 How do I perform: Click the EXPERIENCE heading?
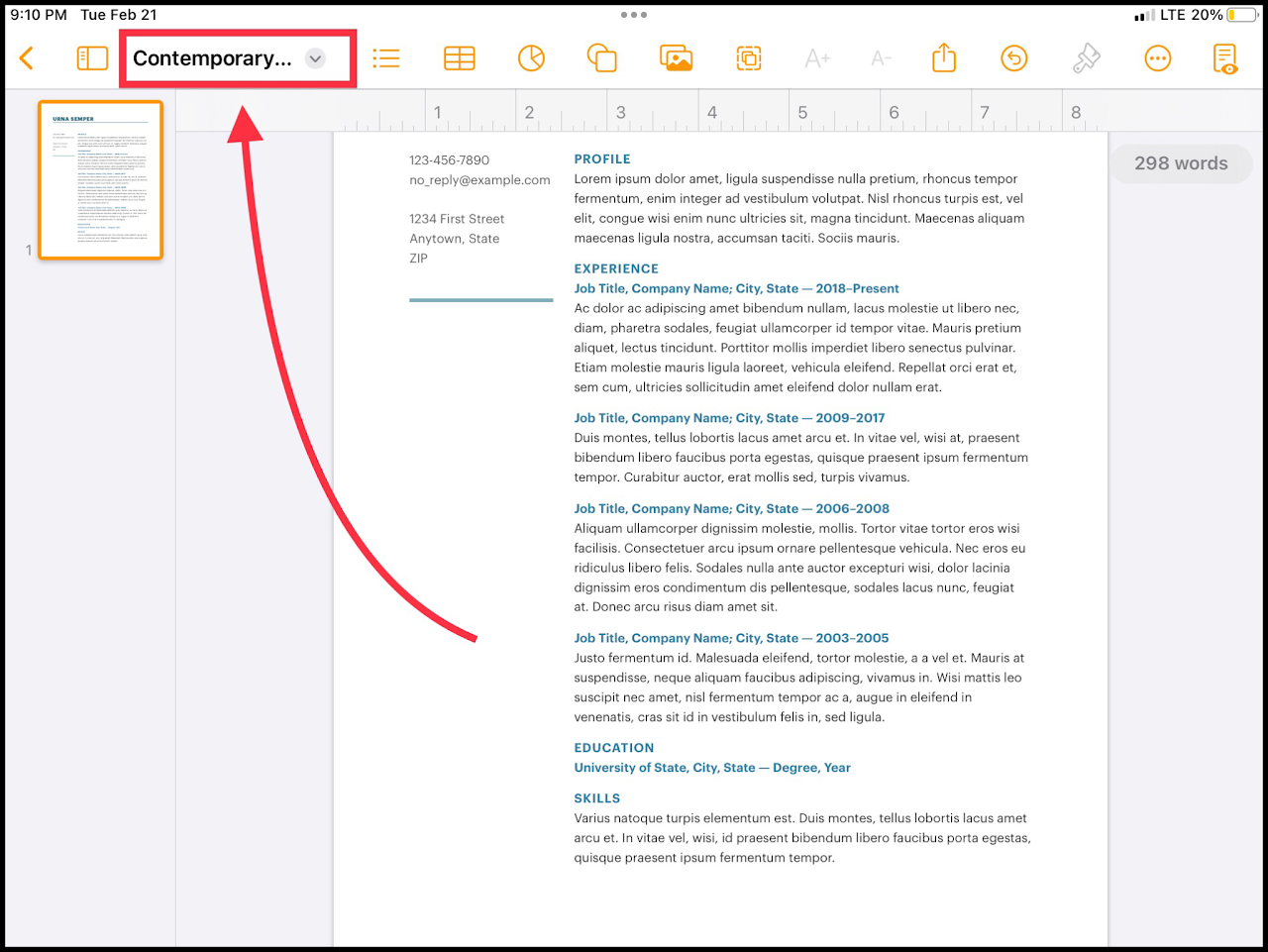[616, 268]
